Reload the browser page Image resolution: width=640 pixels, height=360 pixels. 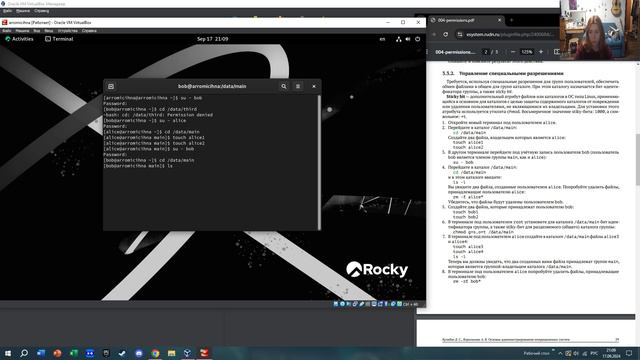[x=446, y=35]
